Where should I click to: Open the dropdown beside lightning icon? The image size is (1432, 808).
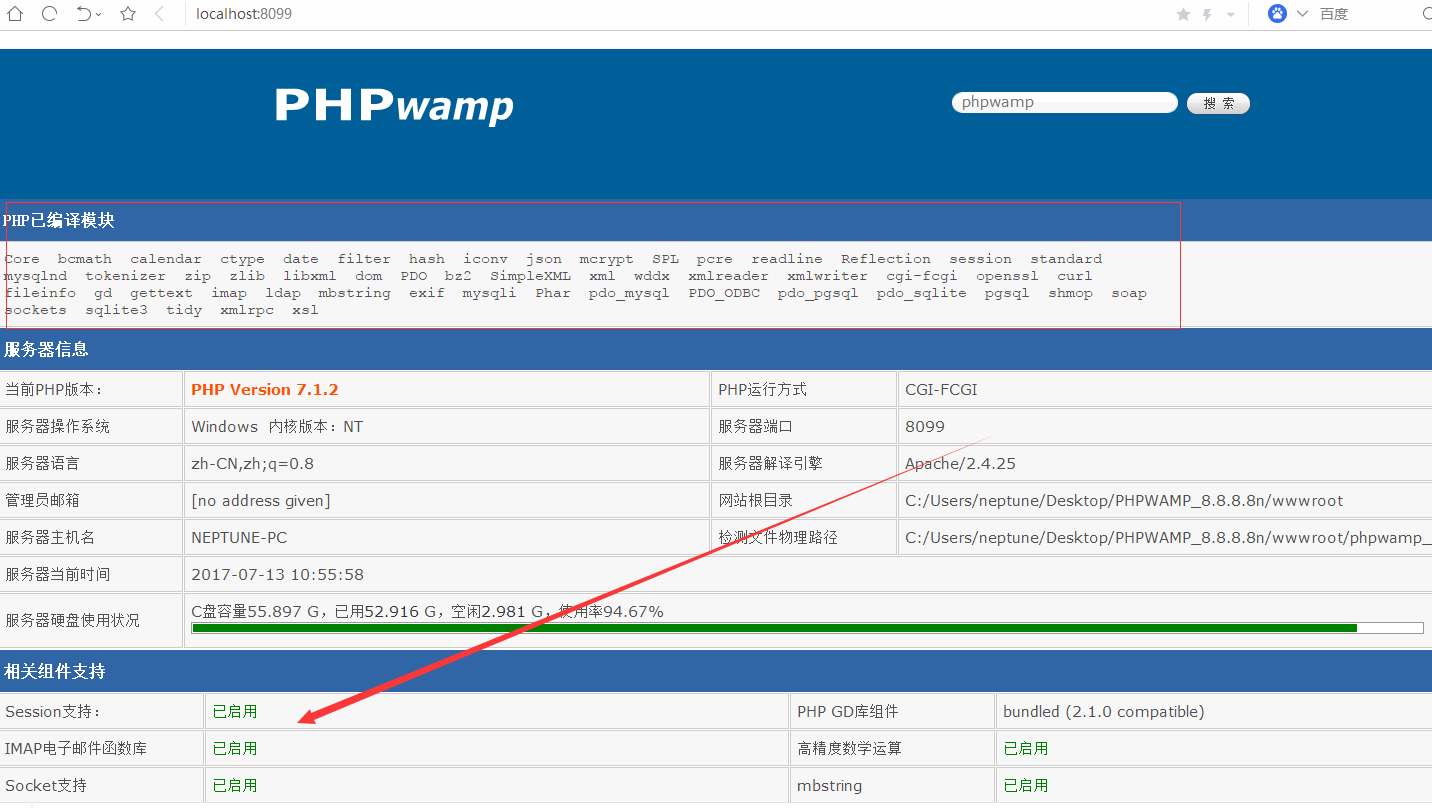[x=1230, y=15]
